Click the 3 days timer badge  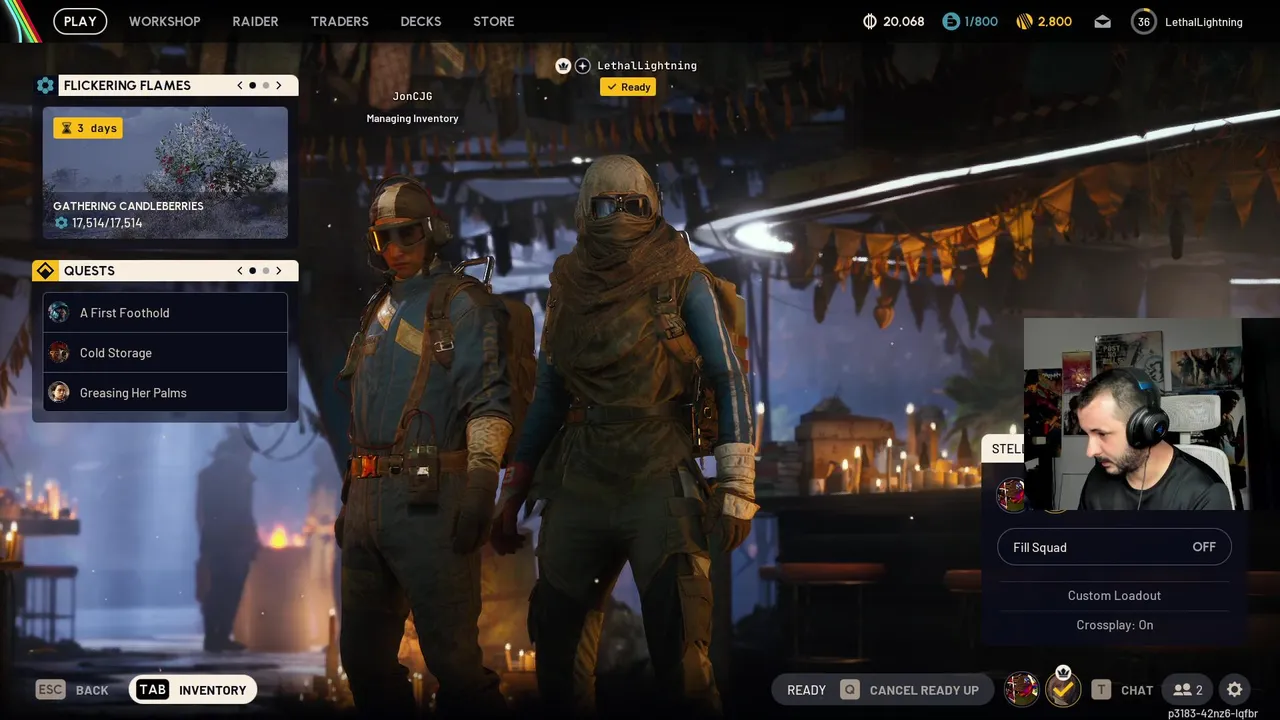point(88,128)
